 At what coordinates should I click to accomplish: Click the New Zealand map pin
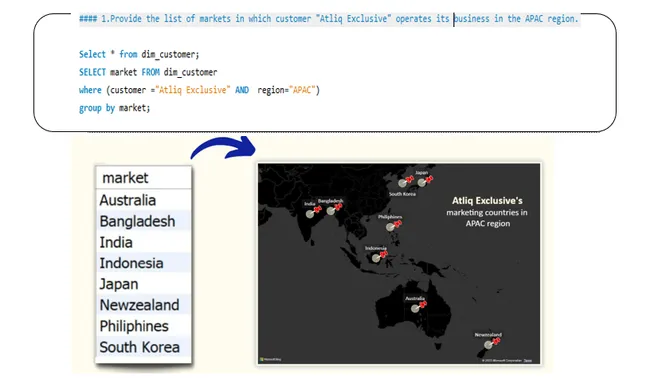point(492,343)
